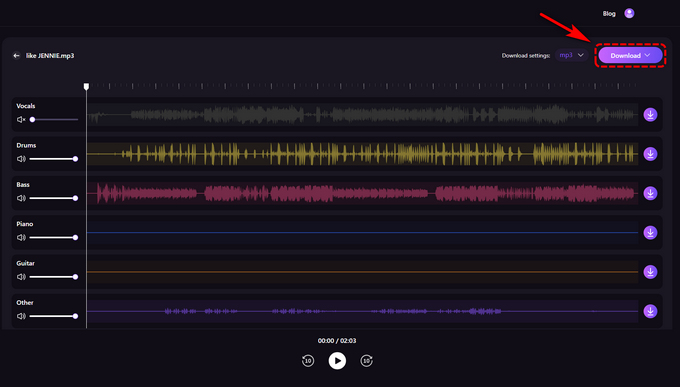Mute the Other track speaker icon
Screen dimensions: 680x387
21,316
